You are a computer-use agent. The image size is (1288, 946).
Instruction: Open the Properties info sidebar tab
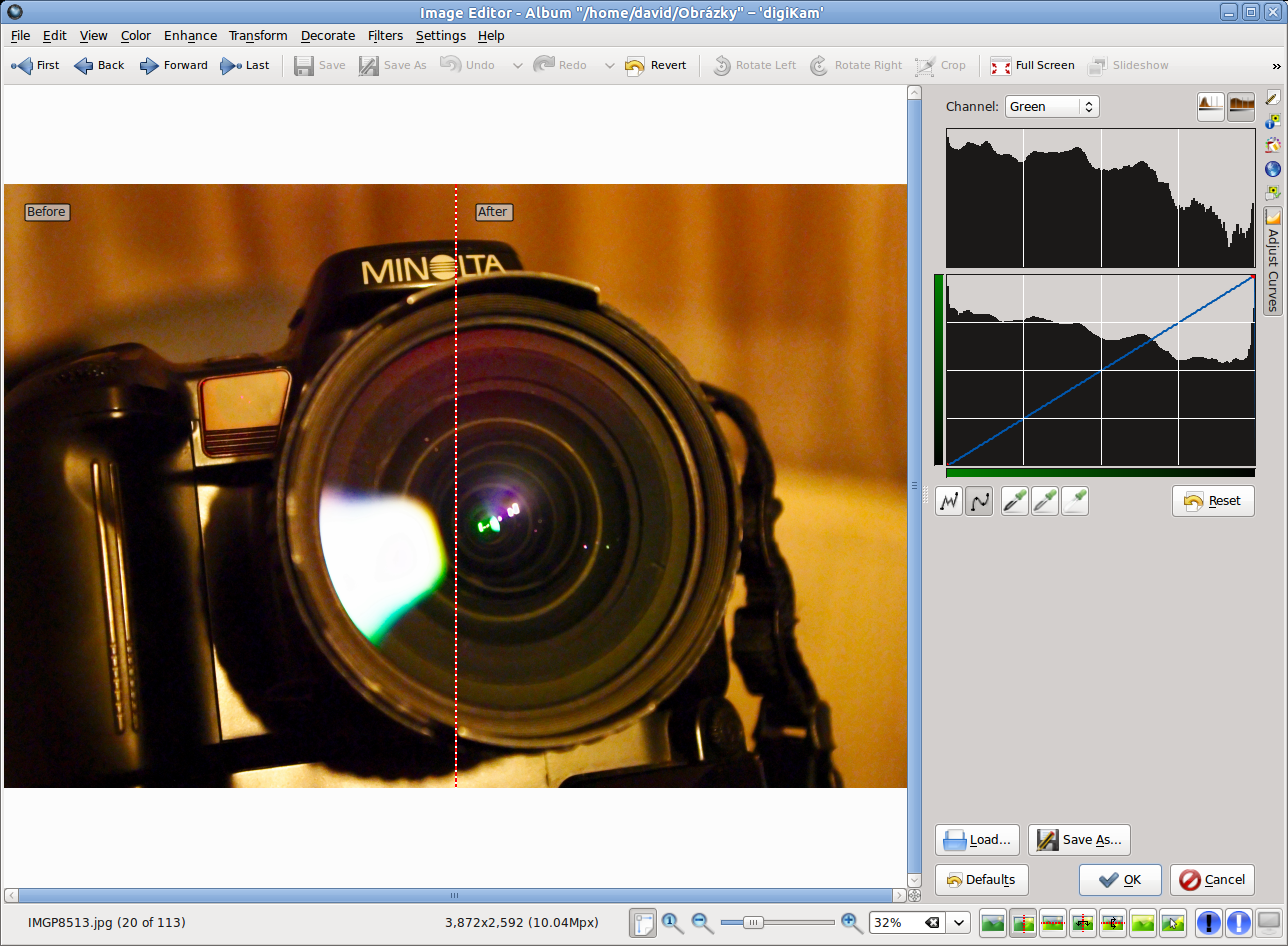point(1273,122)
